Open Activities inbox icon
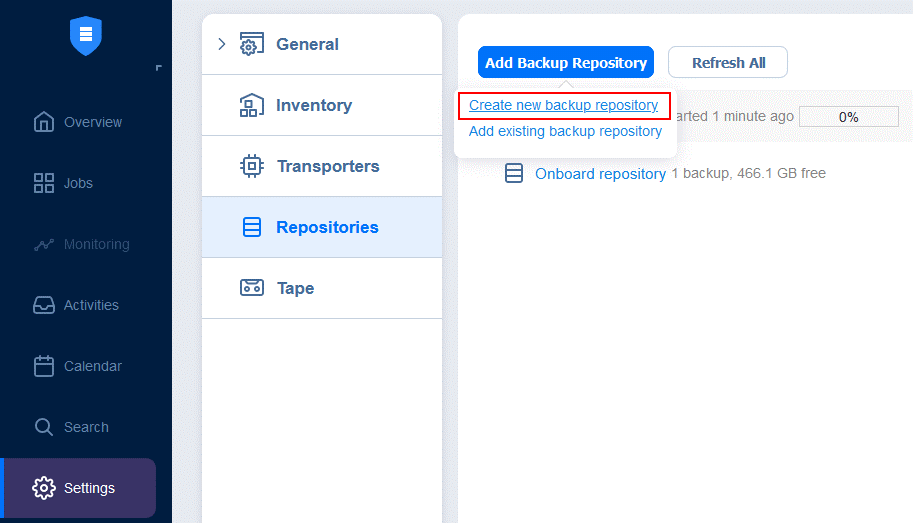The height and width of the screenshot is (523, 913). (x=44, y=305)
